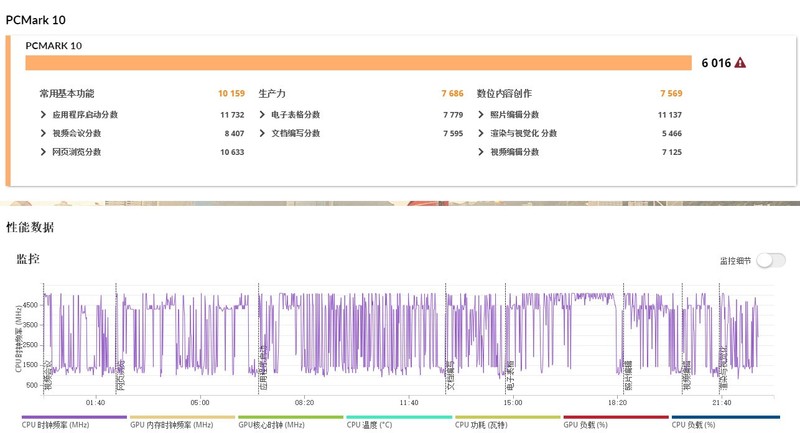Select the 常用基本功能 heading

[x=67, y=93]
